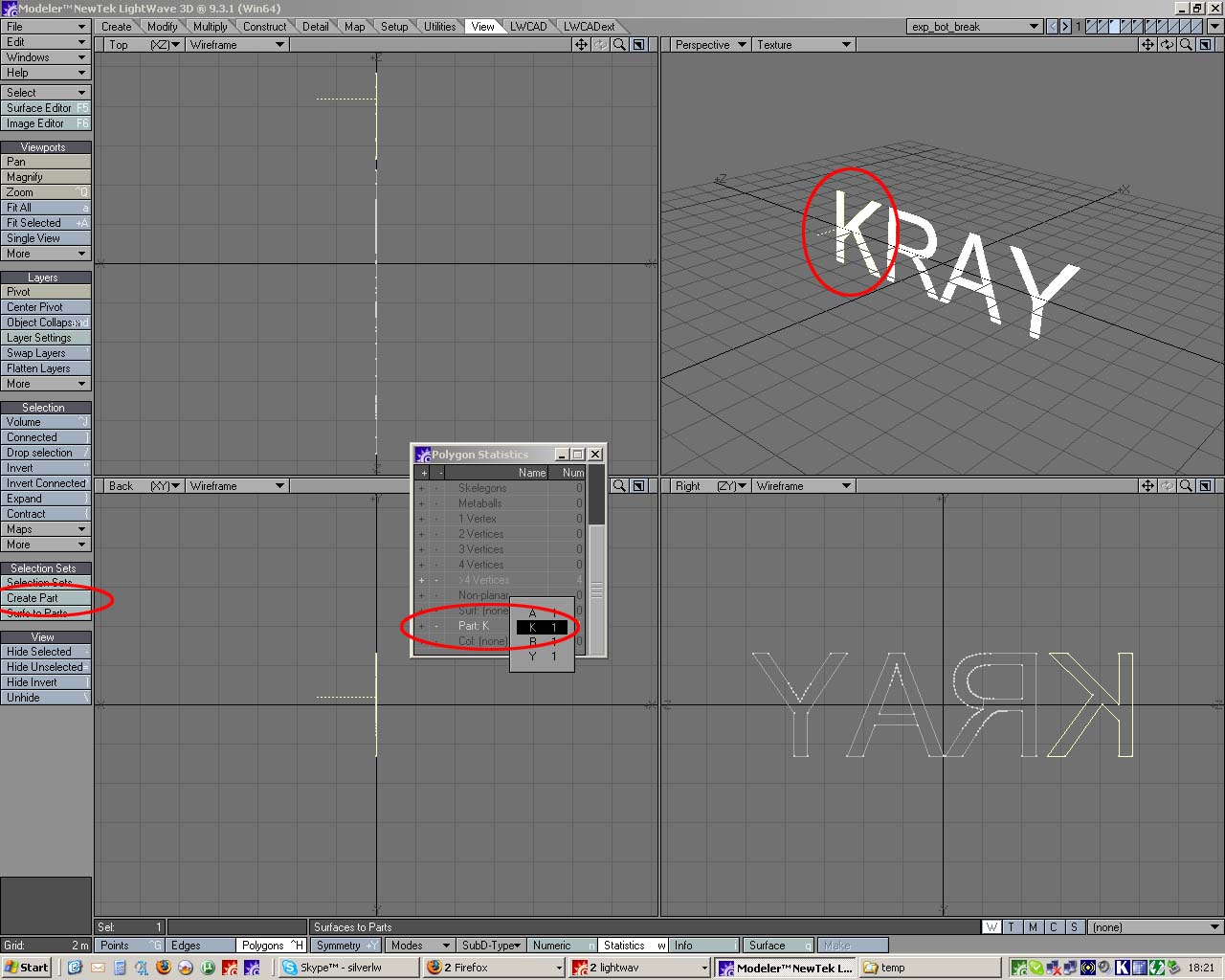Viewport: 1225px width, 980px height.
Task: Click the Zoom magnifier in the Right viewport
Action: [1186, 486]
